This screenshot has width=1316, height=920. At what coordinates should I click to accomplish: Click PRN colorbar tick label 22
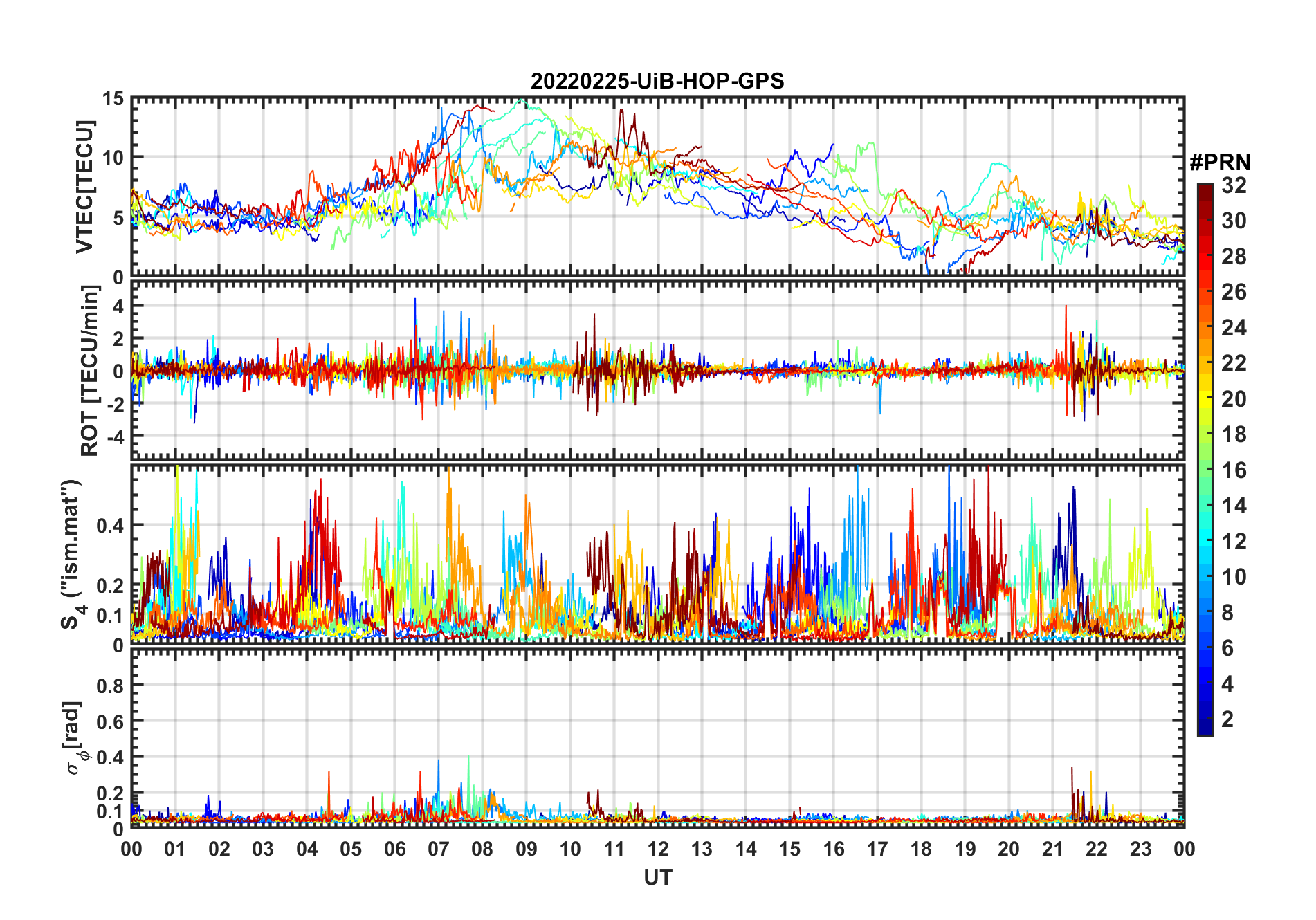coord(1234,363)
